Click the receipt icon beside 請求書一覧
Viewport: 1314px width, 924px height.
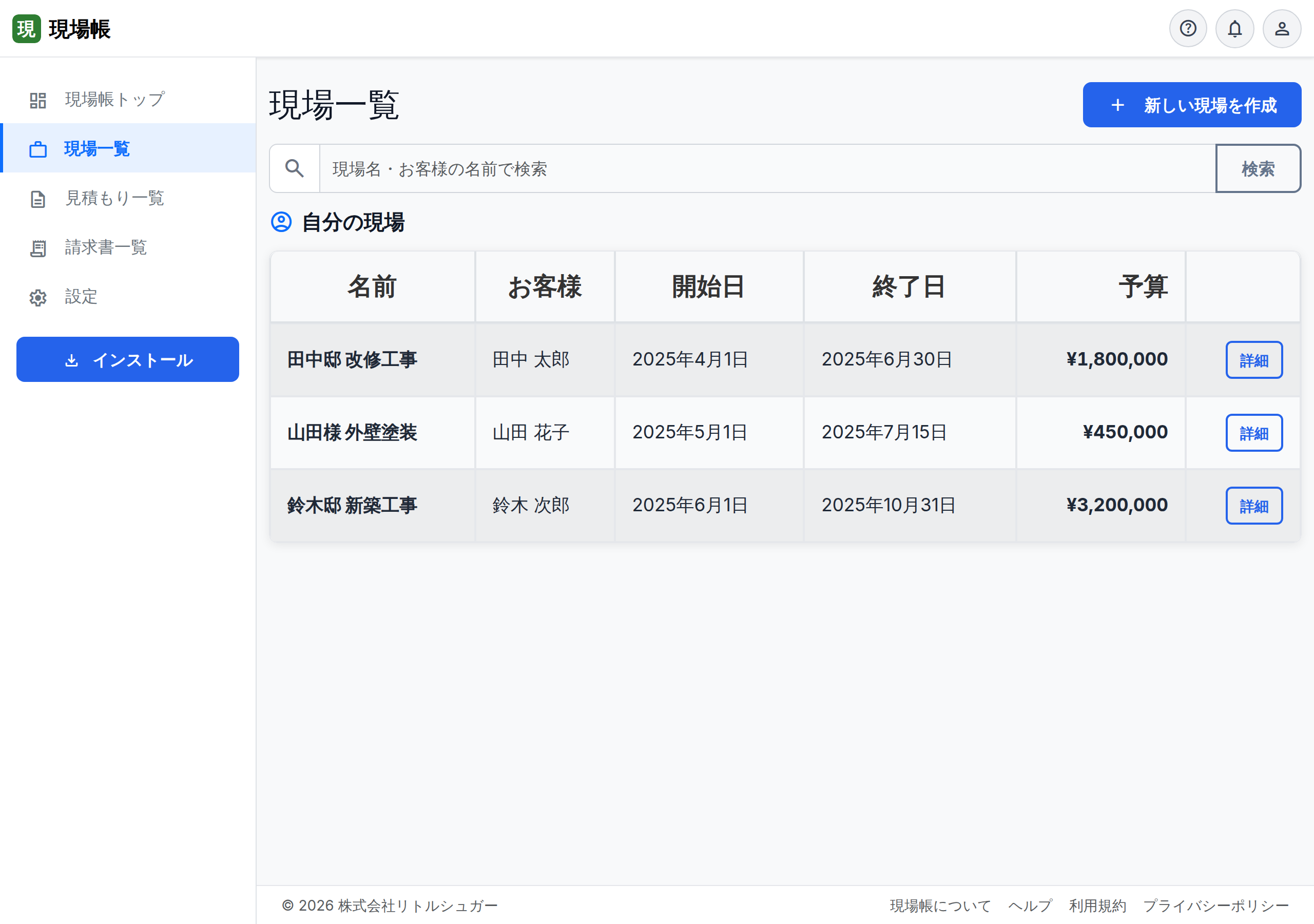coord(38,248)
